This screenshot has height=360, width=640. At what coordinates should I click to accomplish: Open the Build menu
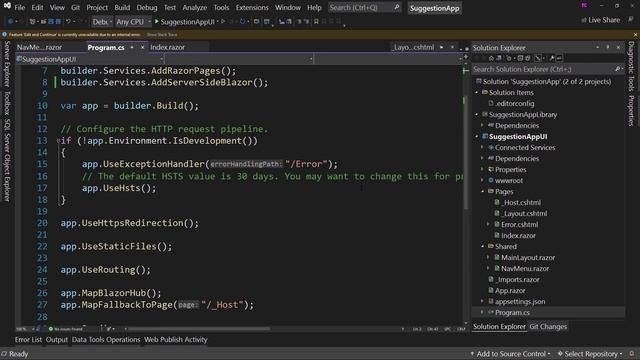click(122, 7)
